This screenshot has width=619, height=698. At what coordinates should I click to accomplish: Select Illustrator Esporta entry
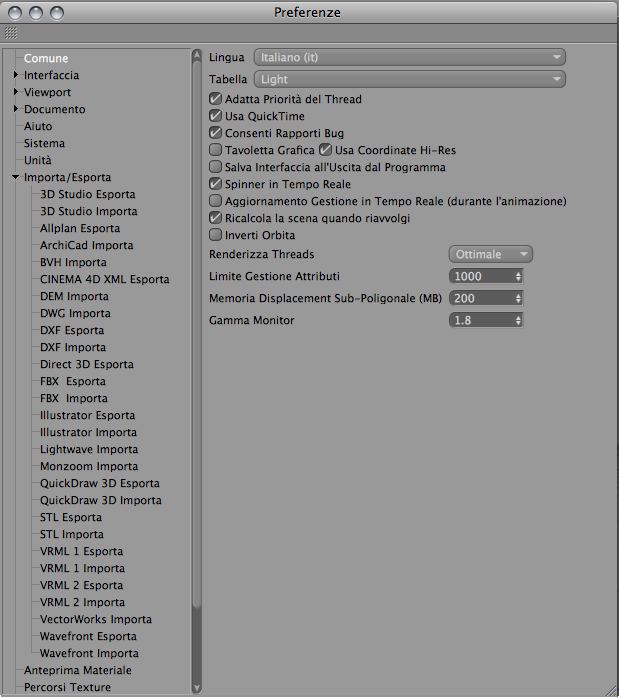(87, 415)
